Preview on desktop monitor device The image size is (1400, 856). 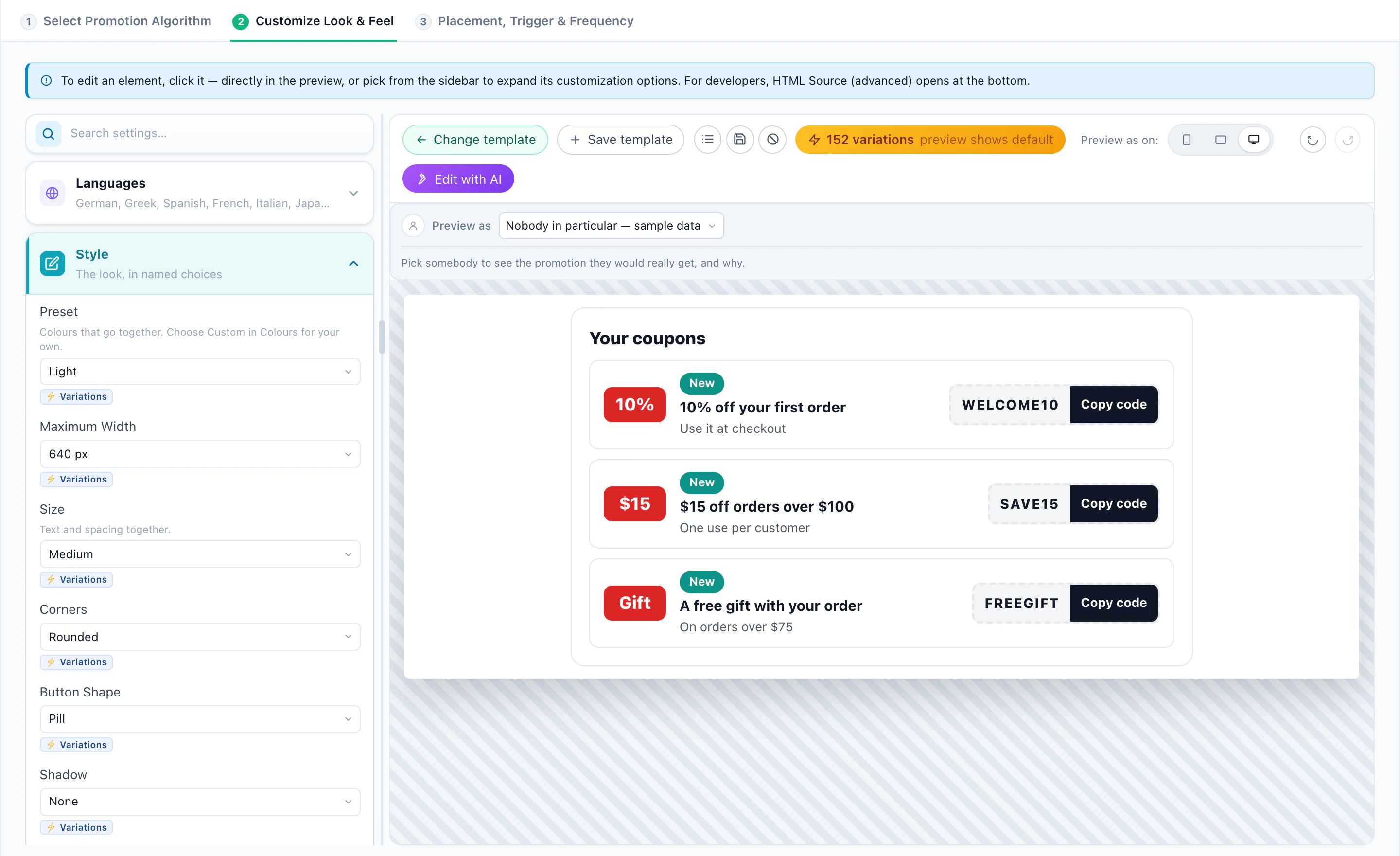pyautogui.click(x=1253, y=140)
